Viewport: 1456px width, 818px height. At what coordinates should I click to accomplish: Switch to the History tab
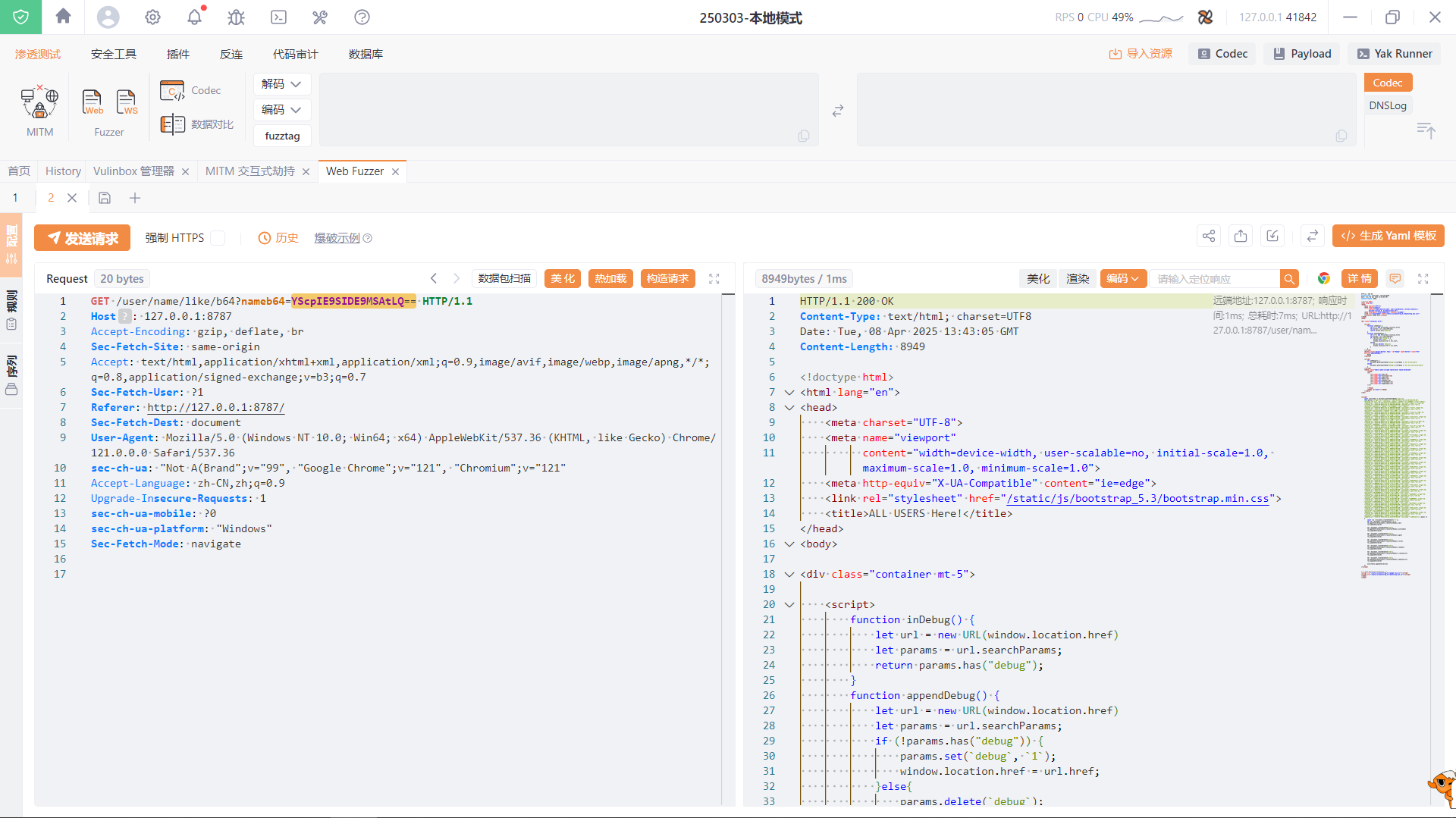pos(63,171)
